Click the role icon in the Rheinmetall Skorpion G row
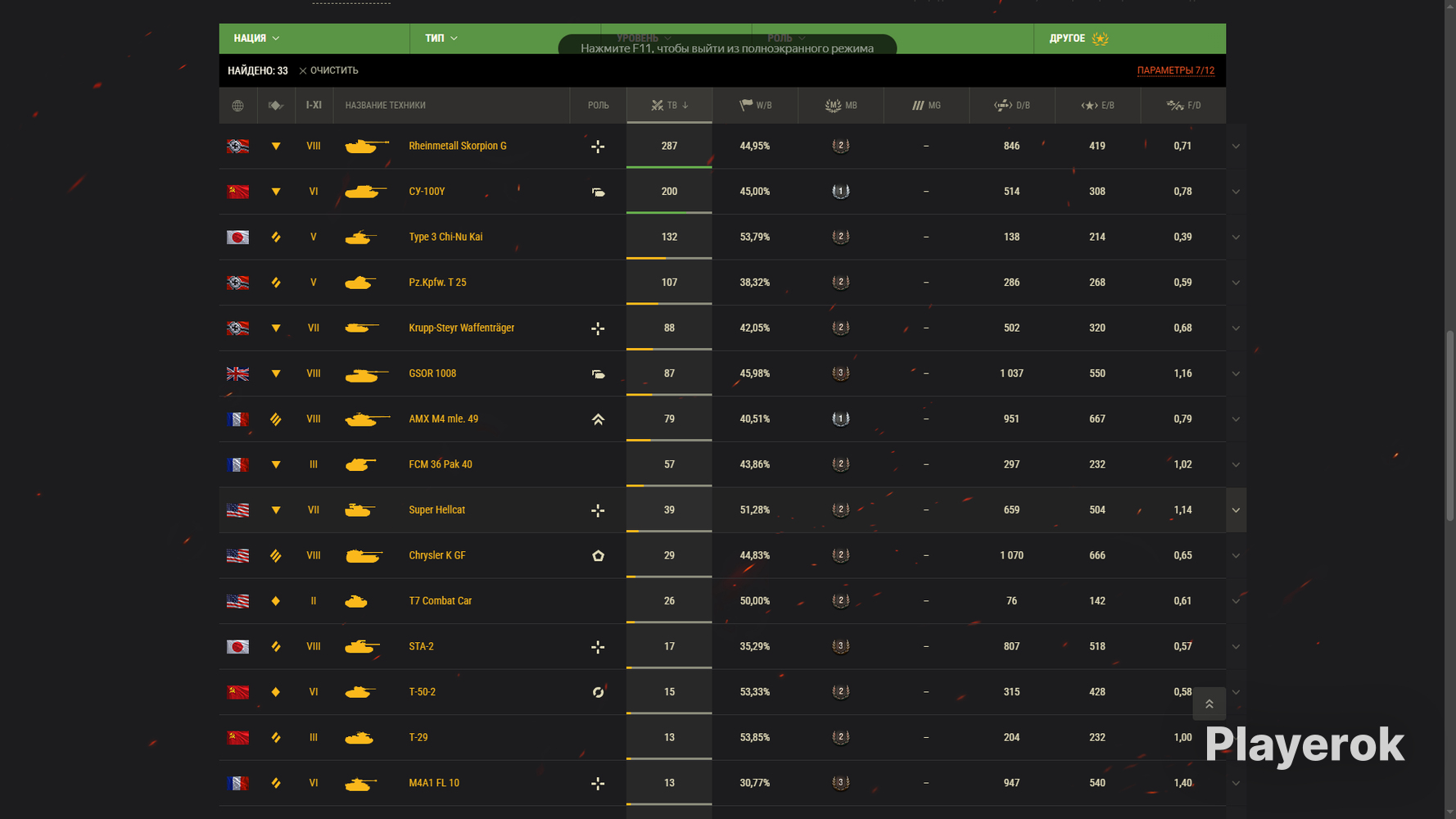This screenshot has height=819, width=1456. tap(598, 147)
